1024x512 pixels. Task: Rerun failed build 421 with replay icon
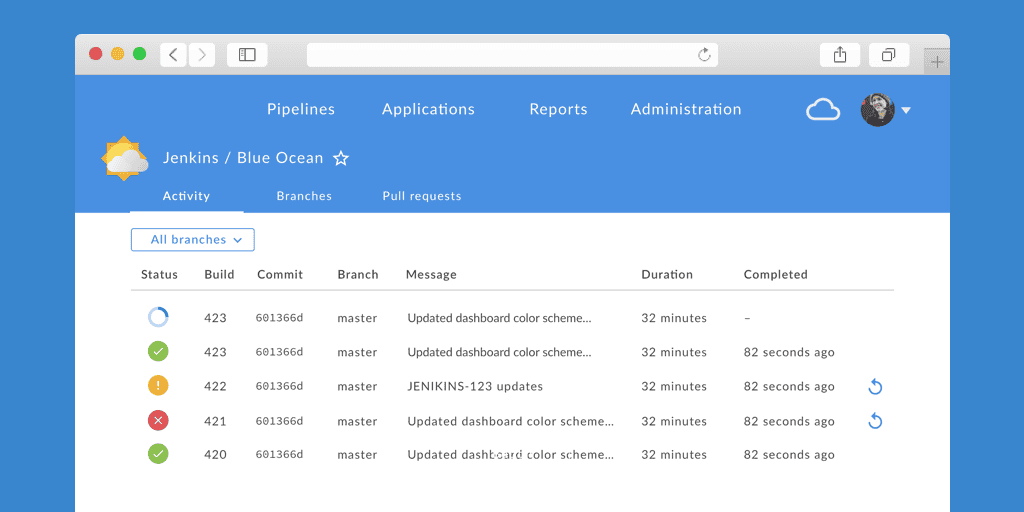[875, 421]
